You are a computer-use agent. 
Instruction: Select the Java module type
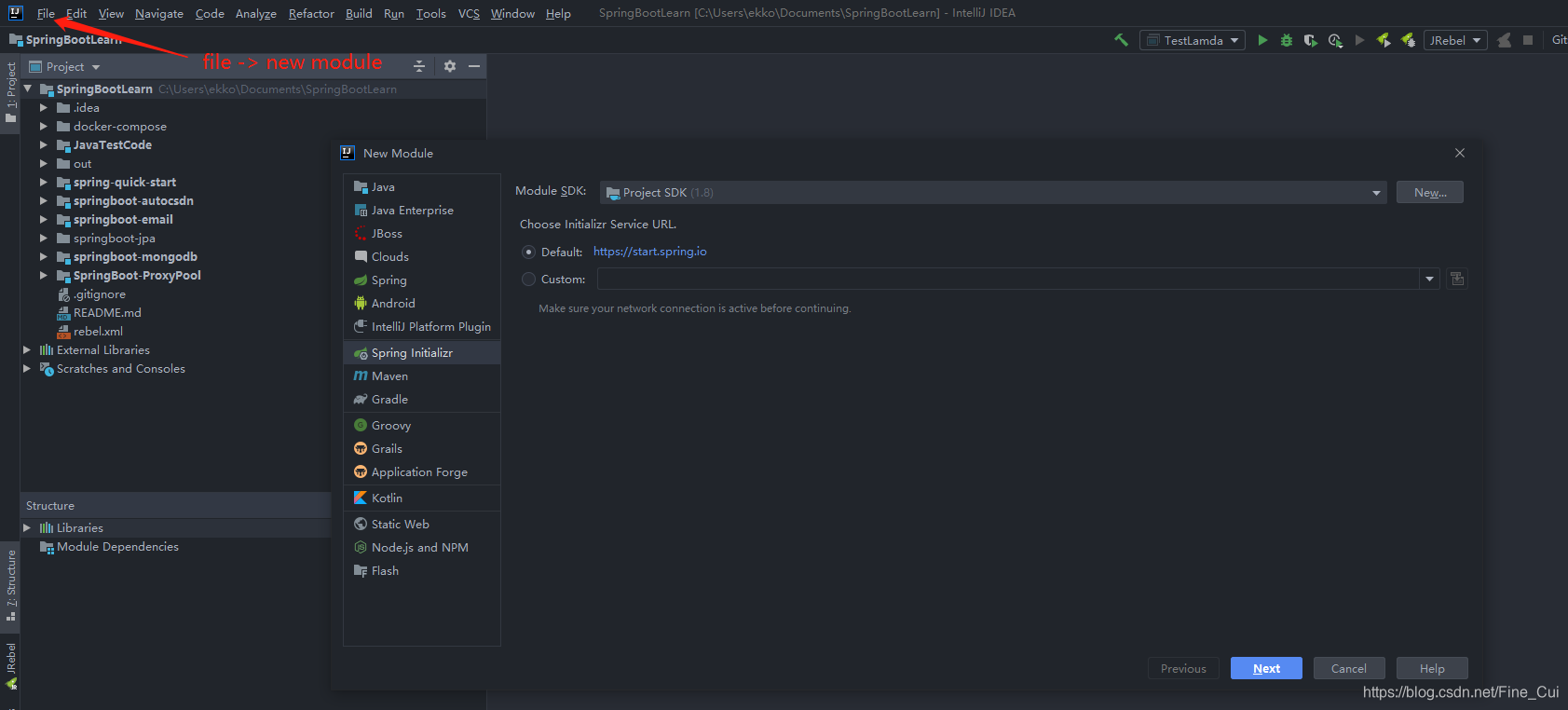422,187
